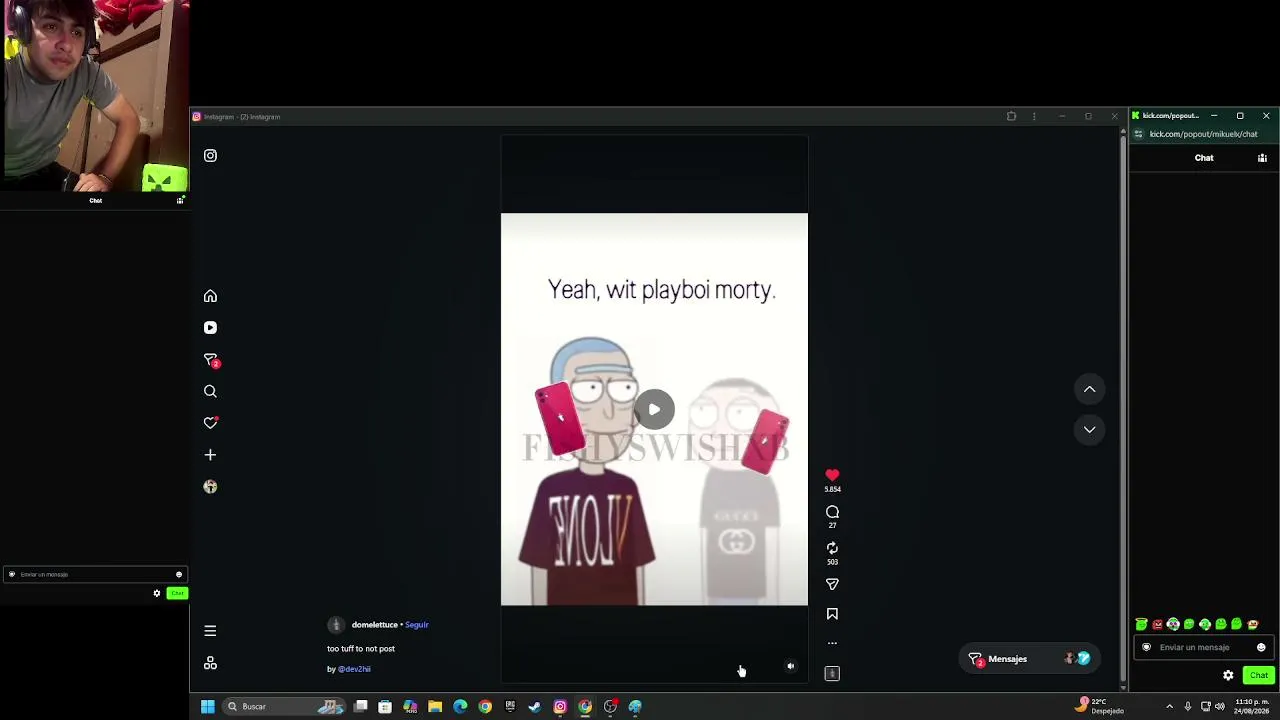Open the @dev2hii mention link

354,669
